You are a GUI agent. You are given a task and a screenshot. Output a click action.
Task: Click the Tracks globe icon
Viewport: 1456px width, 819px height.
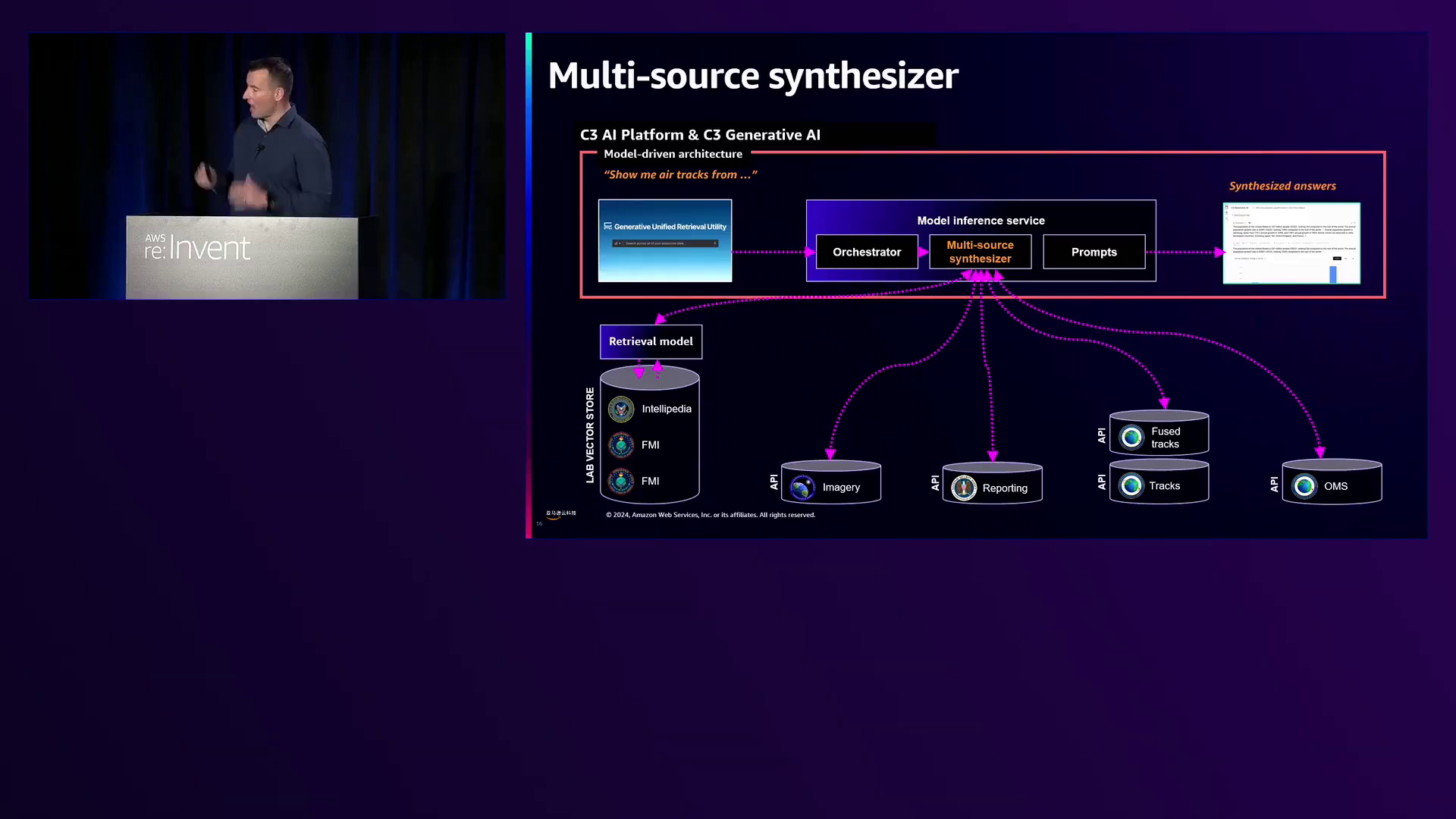(1131, 486)
